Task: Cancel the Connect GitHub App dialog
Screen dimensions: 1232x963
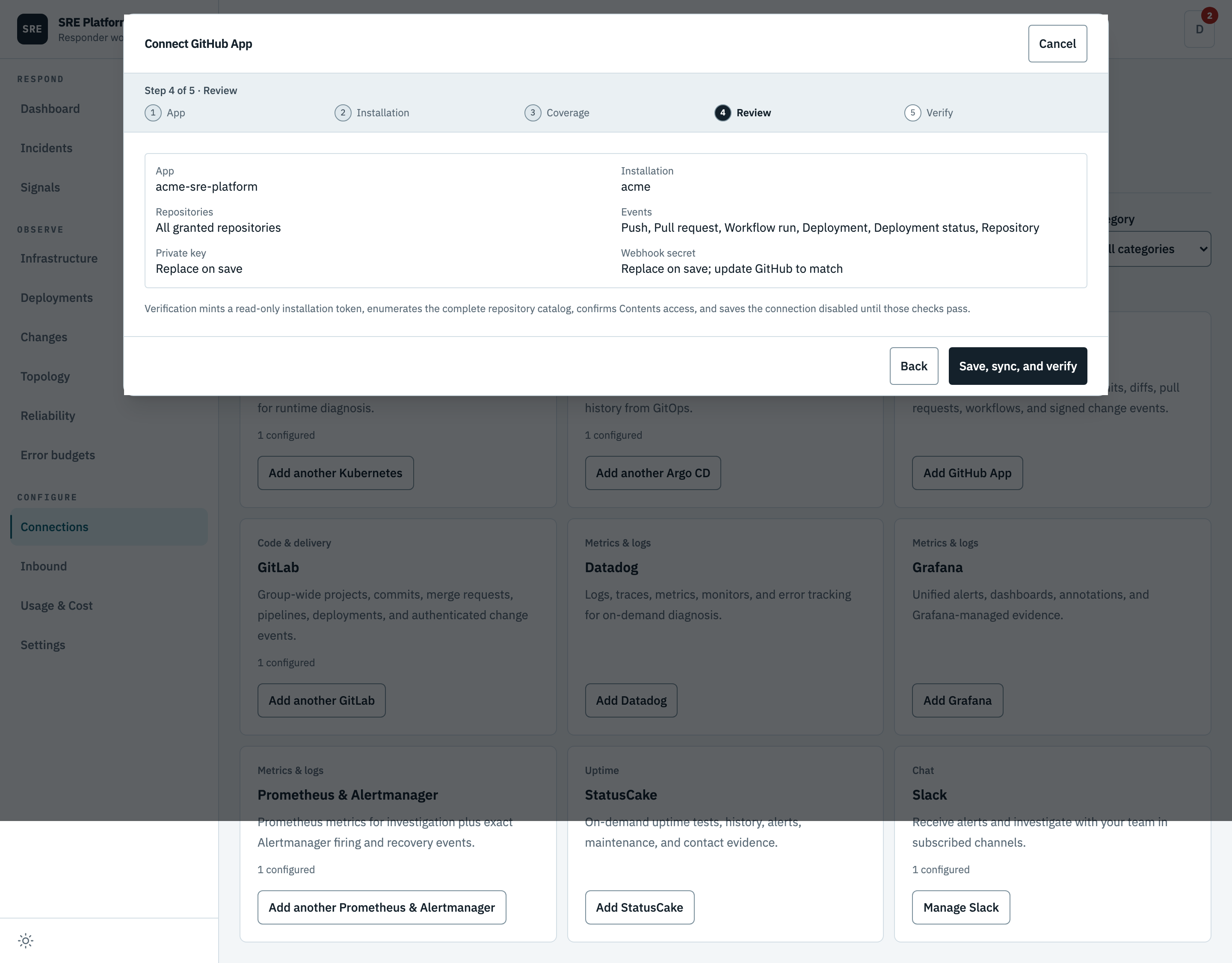Action: pyautogui.click(x=1057, y=44)
